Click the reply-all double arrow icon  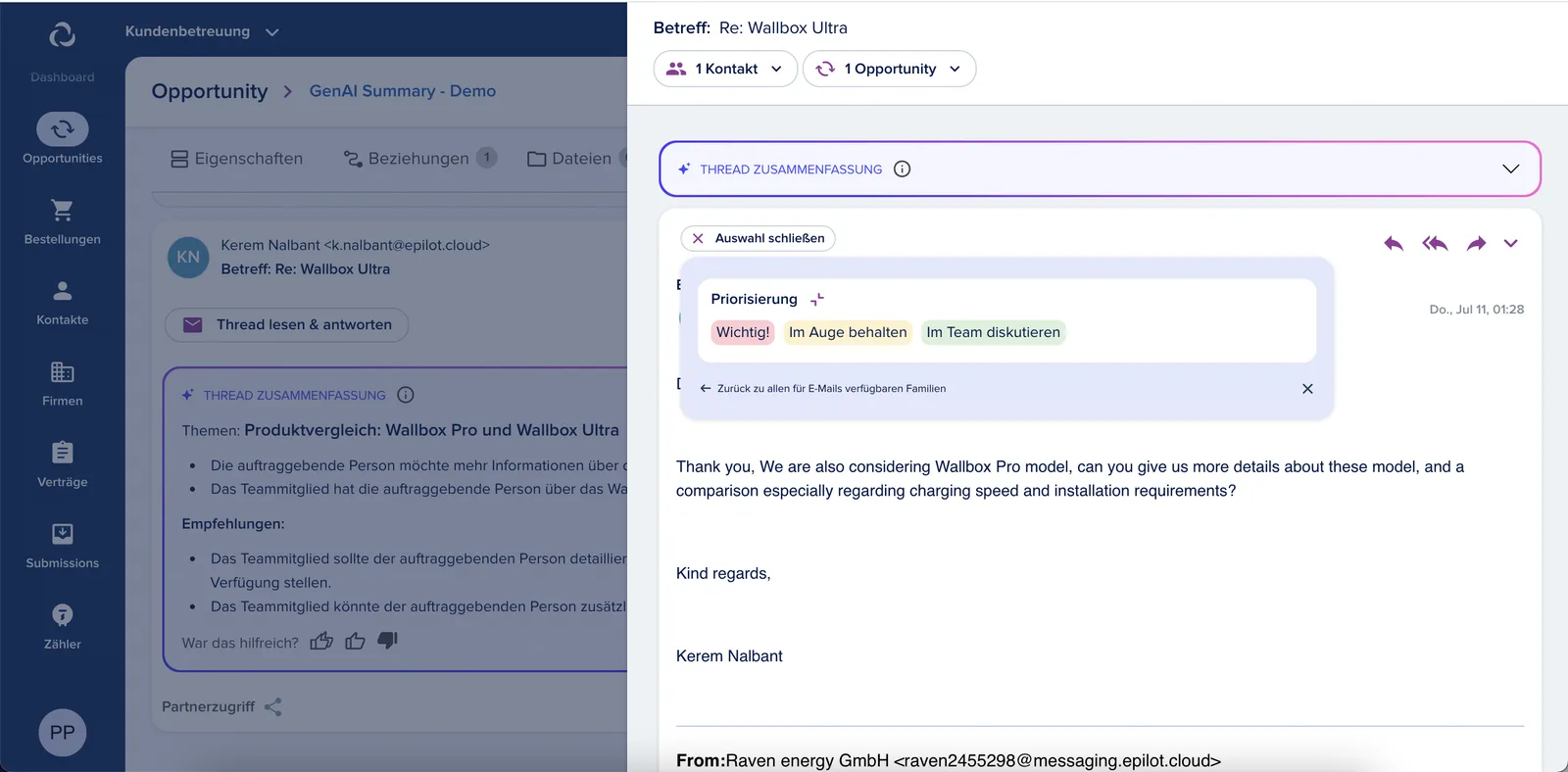coord(1435,243)
